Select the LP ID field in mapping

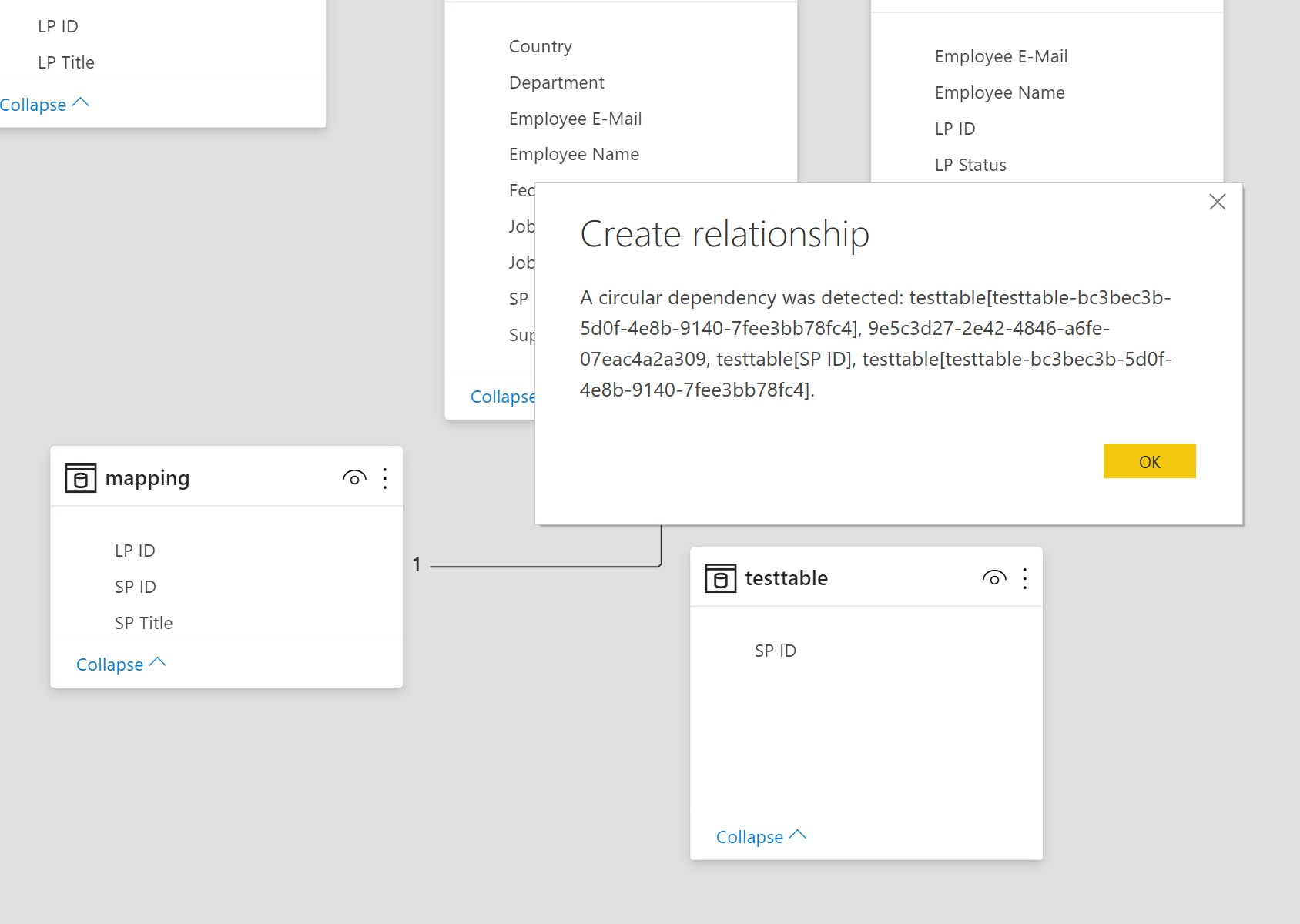(135, 551)
